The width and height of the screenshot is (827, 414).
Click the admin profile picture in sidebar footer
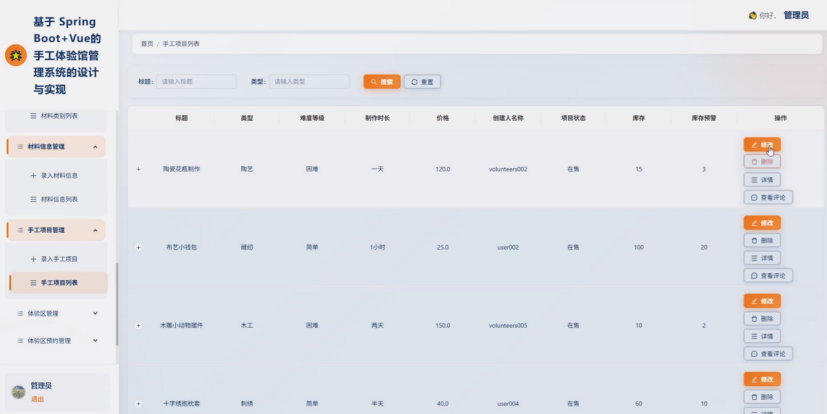coord(18,392)
